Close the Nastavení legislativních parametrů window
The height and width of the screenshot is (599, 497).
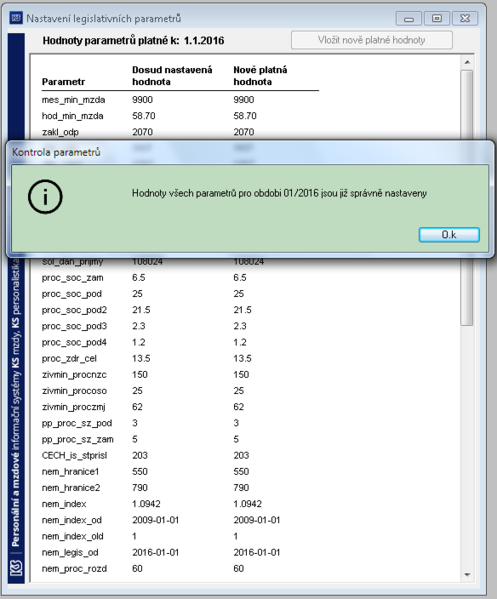(465, 18)
